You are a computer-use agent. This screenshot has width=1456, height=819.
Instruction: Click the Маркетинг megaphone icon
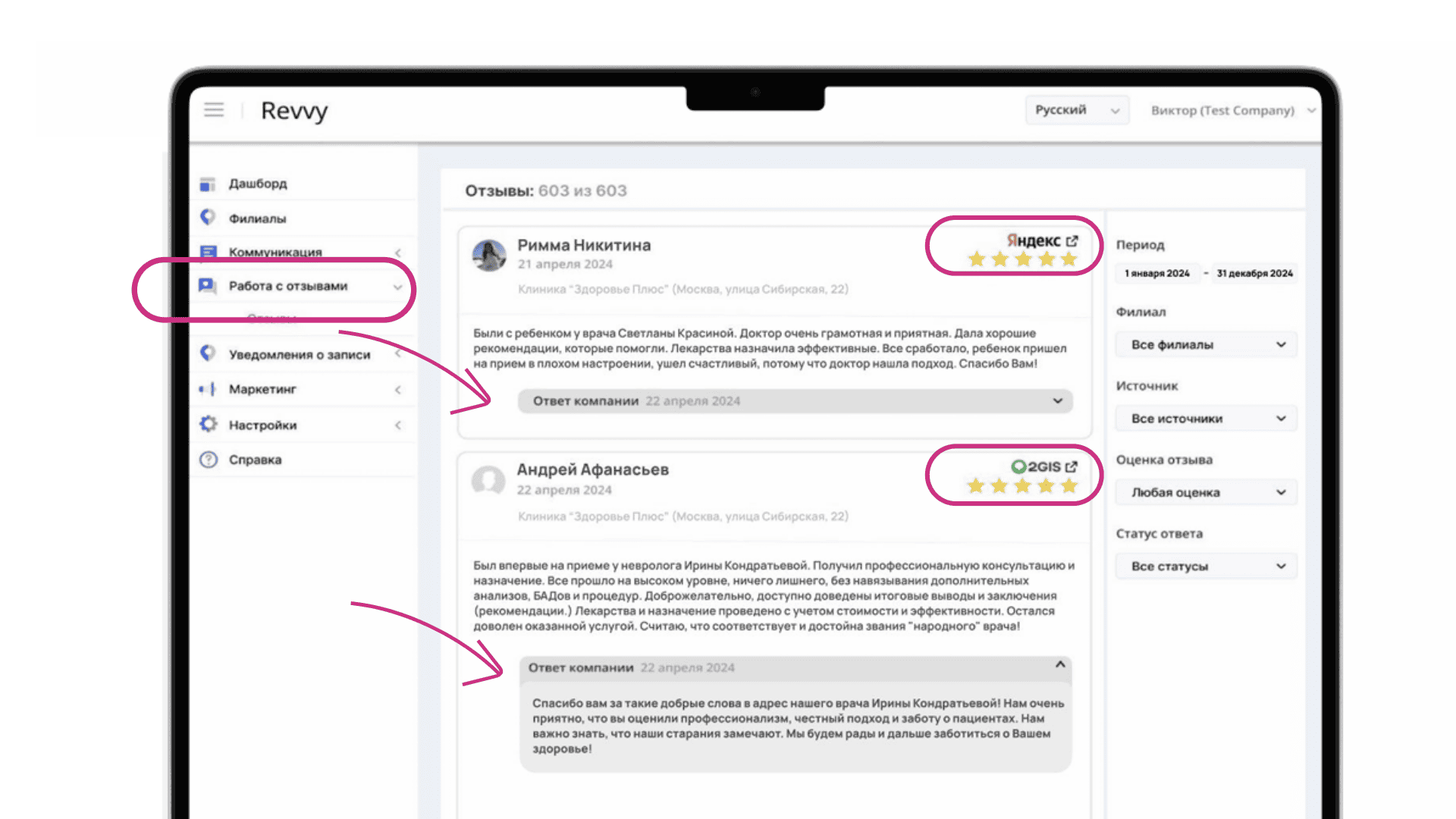click(207, 389)
